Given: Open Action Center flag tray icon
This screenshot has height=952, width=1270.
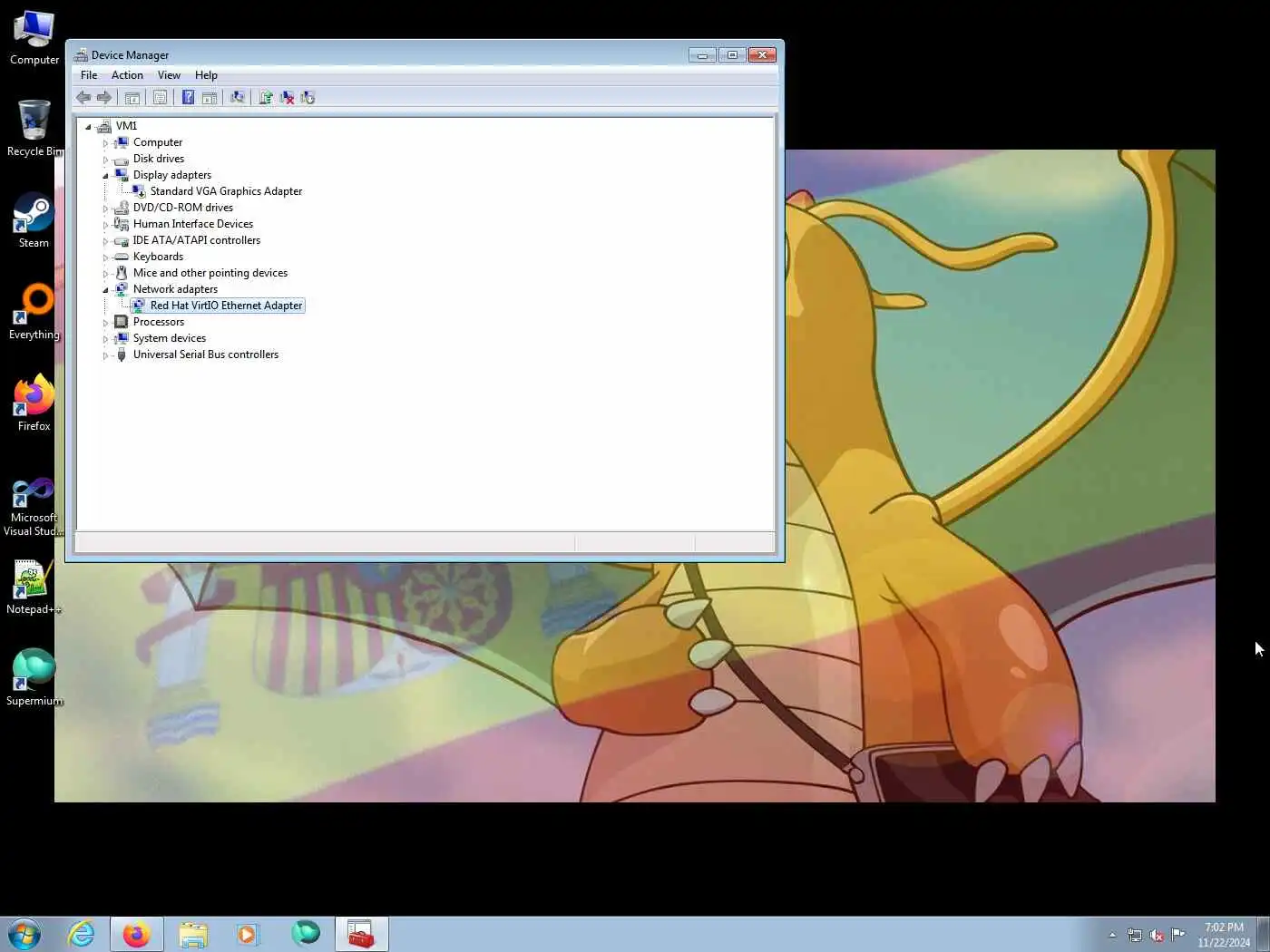Looking at the screenshot, I should (x=1178, y=935).
